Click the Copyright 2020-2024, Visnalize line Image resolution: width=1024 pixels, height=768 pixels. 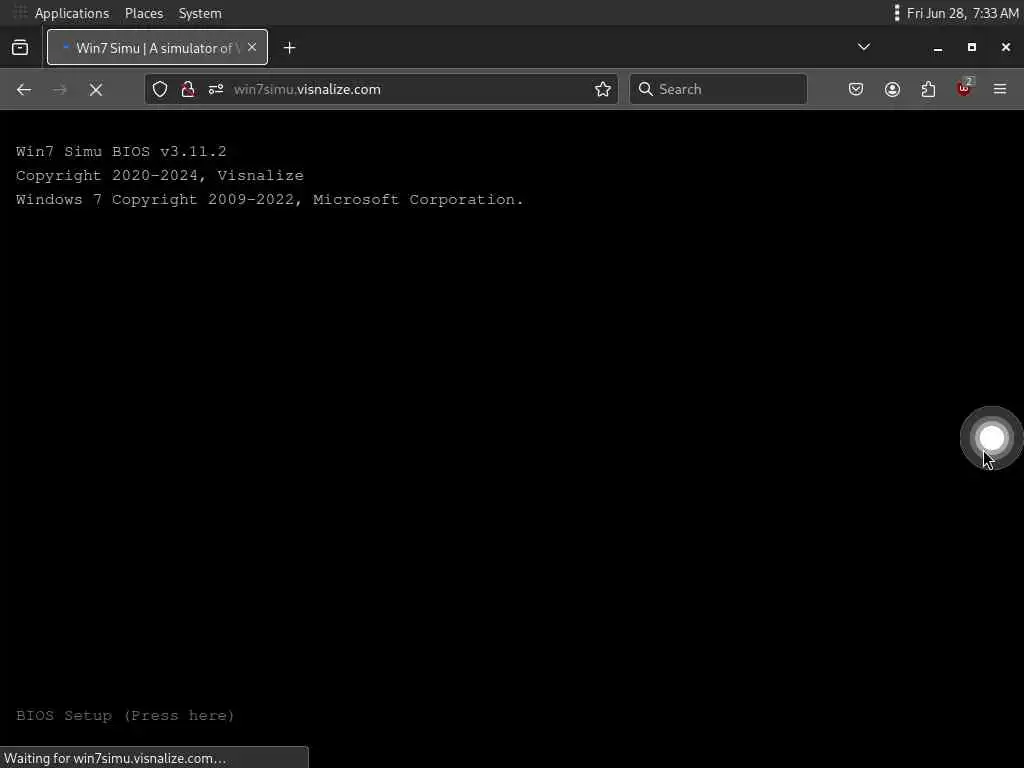pos(159,176)
